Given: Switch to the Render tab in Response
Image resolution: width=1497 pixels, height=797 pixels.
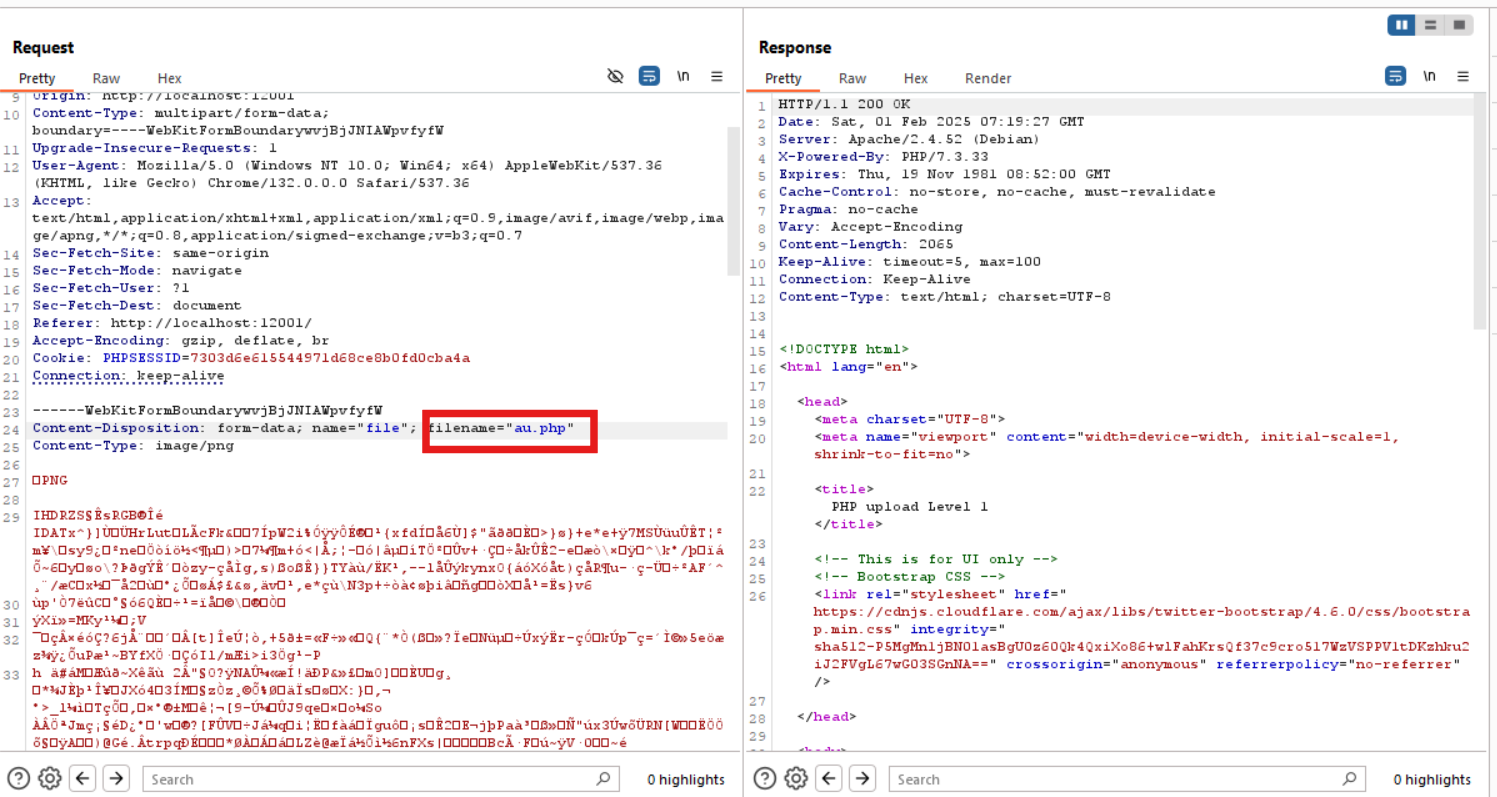Looking at the screenshot, I should pos(987,78).
